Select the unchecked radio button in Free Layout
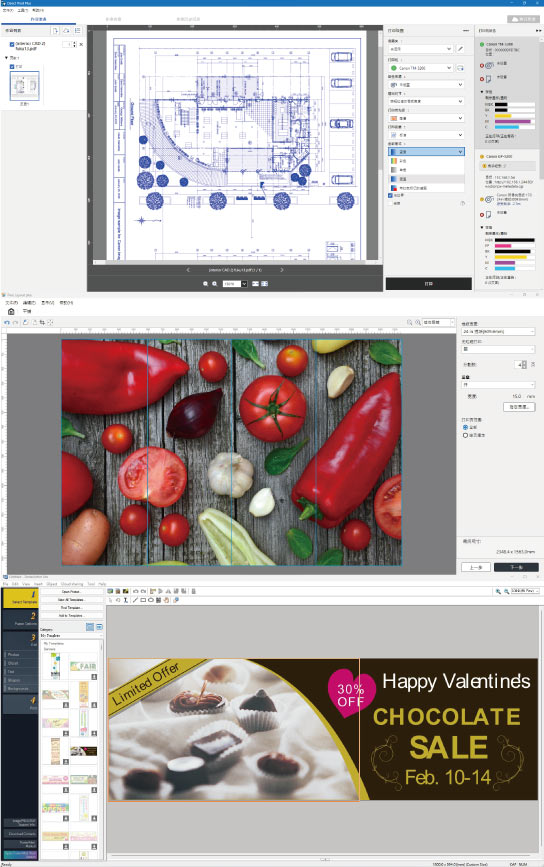This screenshot has width=544, height=867. click(x=465, y=435)
